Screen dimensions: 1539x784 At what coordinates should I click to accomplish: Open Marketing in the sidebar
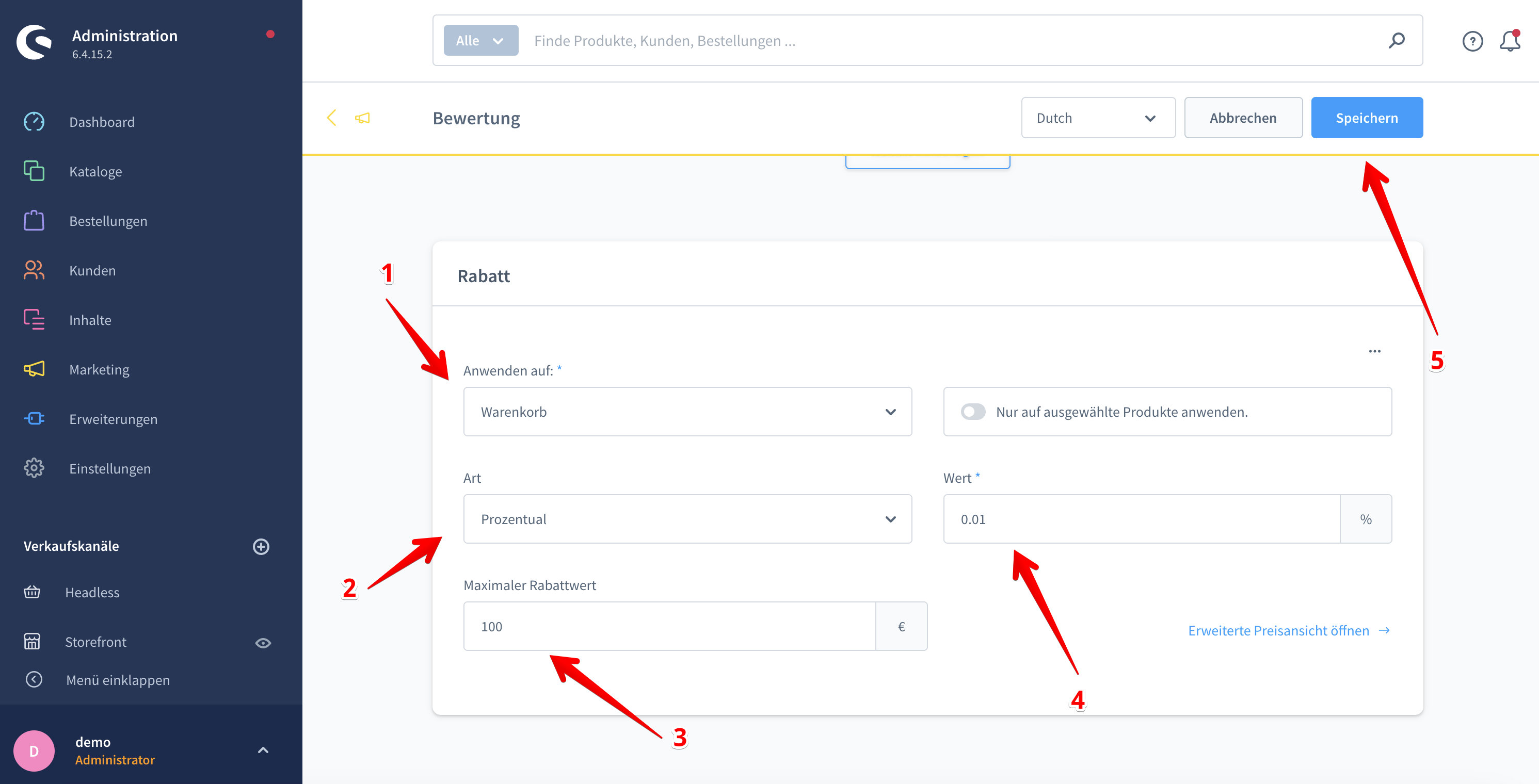coord(99,370)
